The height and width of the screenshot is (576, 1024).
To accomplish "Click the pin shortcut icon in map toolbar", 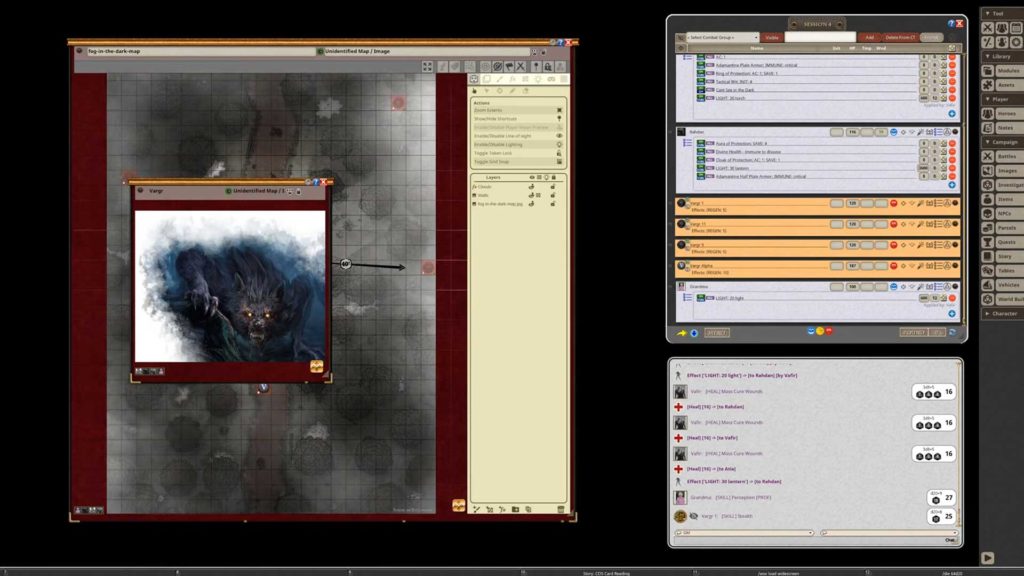I will point(536,67).
